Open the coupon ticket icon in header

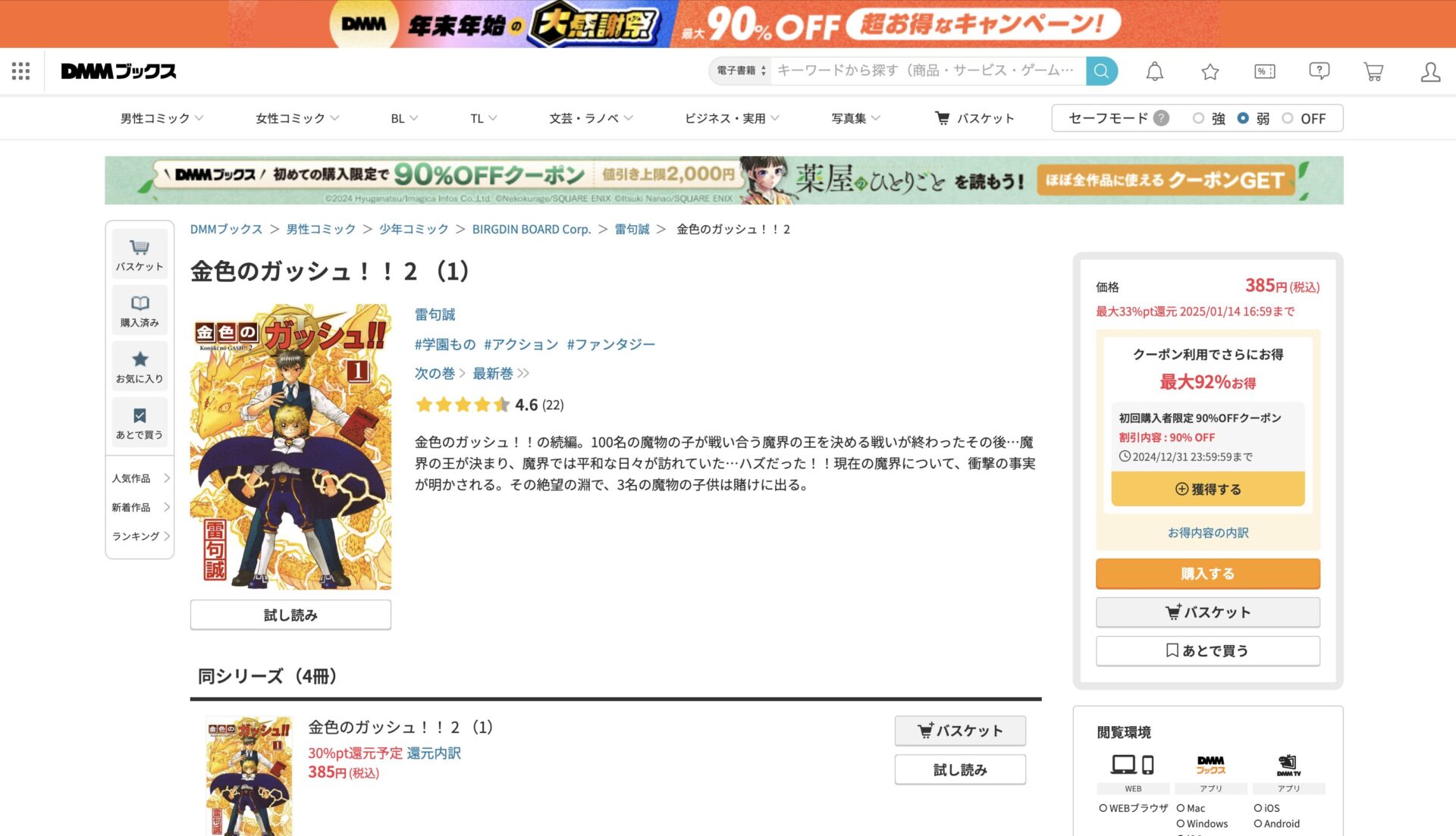coord(1265,71)
